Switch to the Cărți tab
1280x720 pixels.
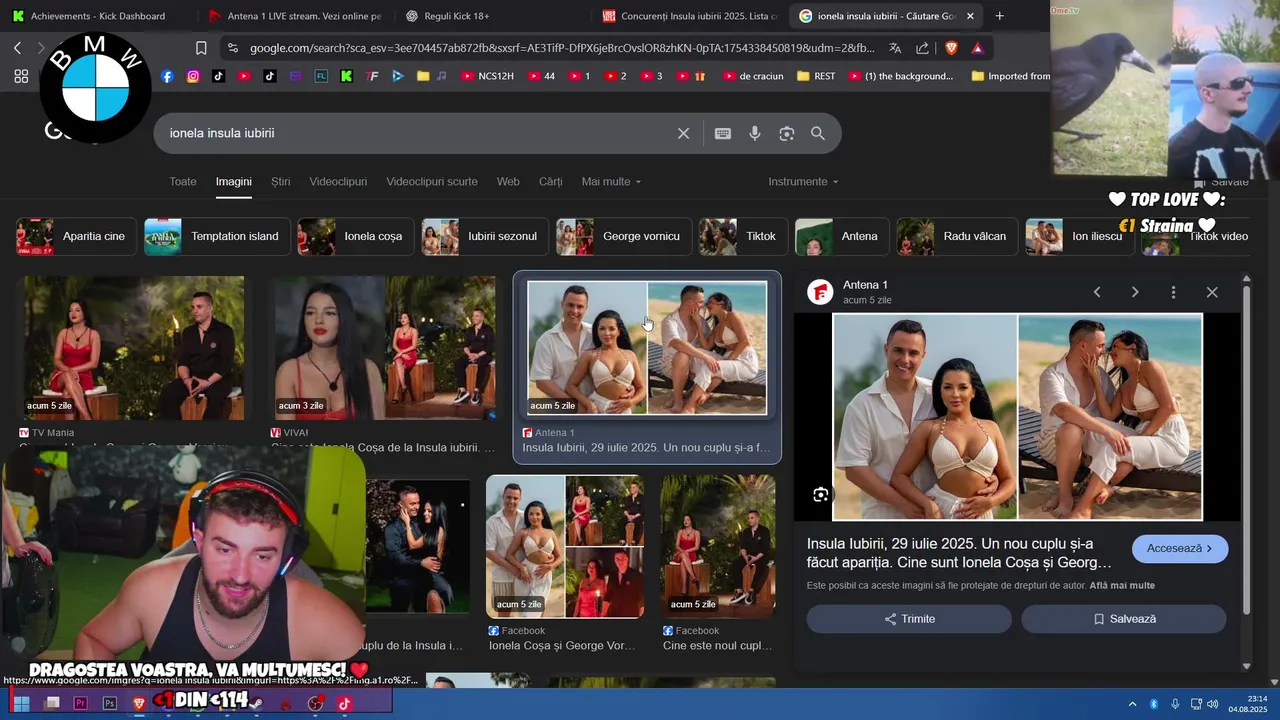click(551, 182)
